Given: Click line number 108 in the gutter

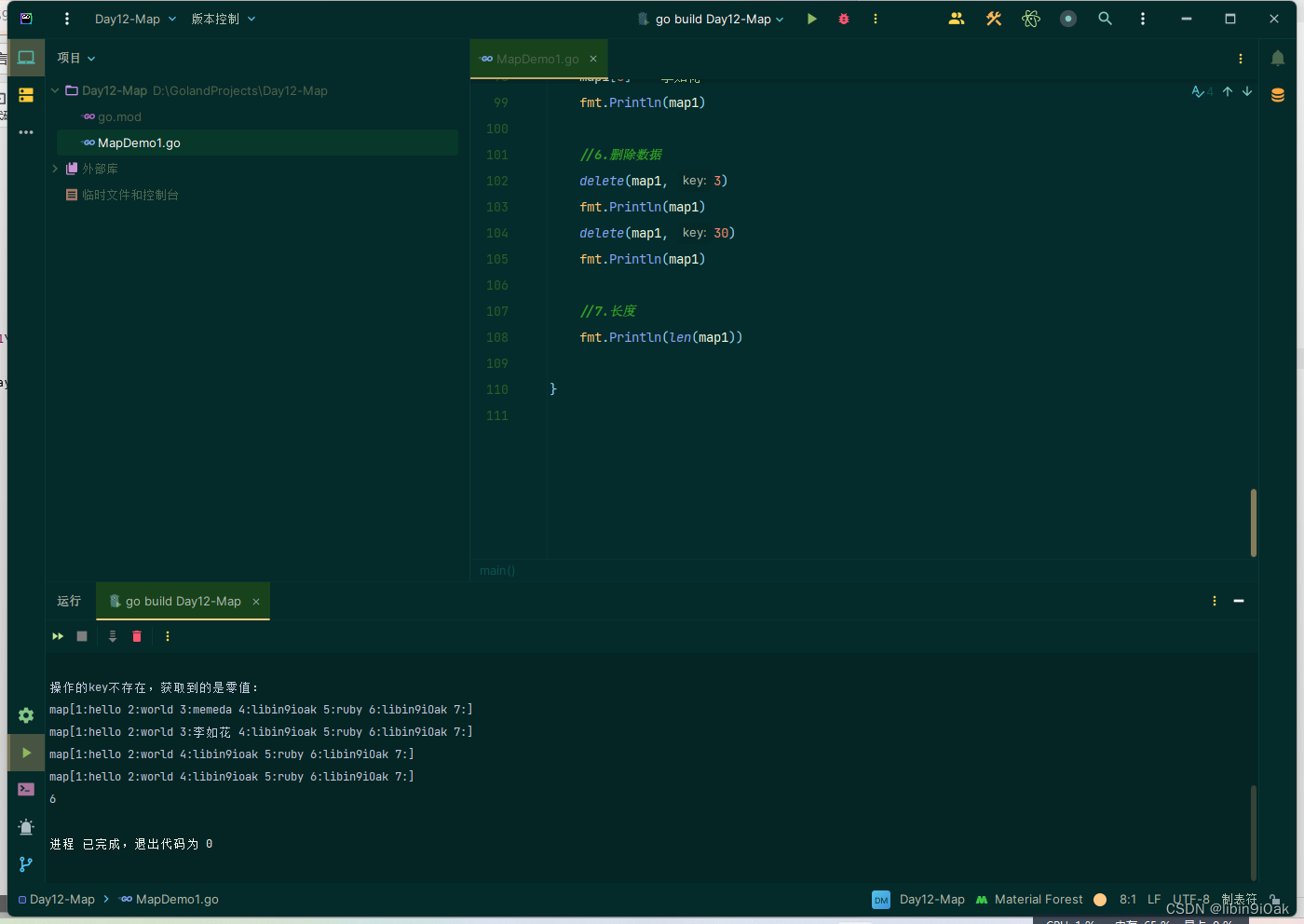Looking at the screenshot, I should pyautogui.click(x=497, y=337).
